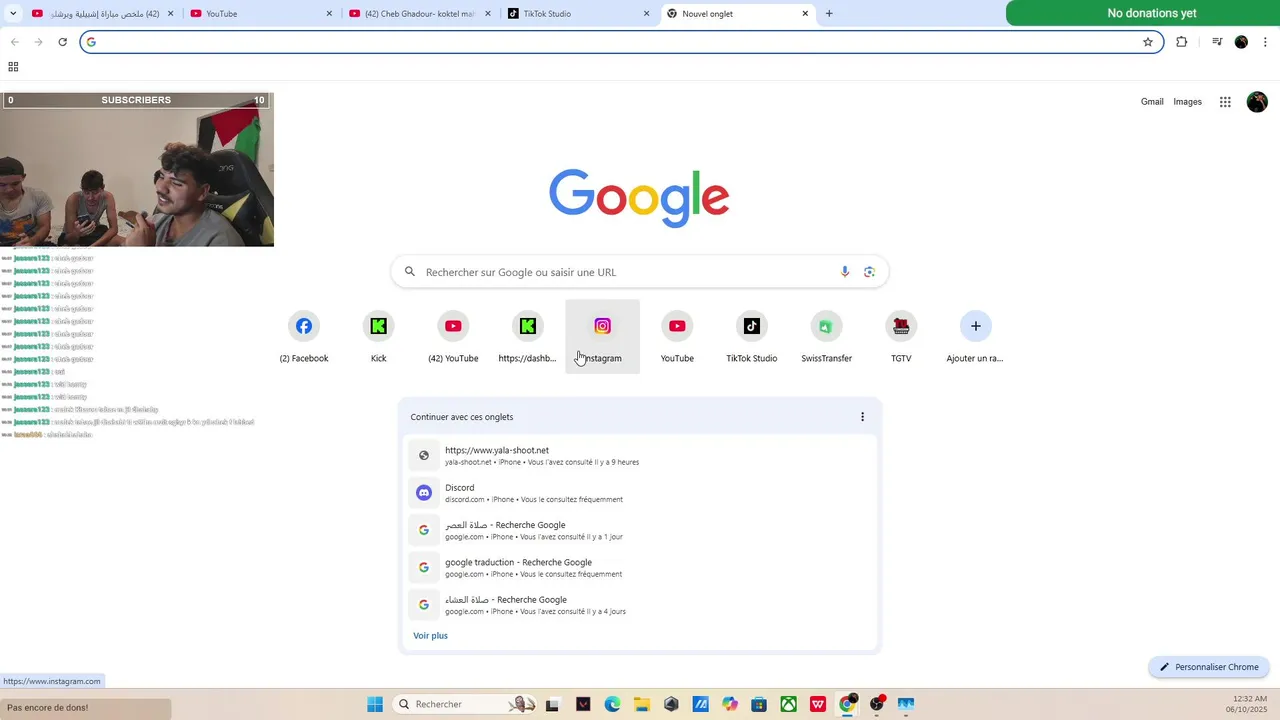Open the Windows Start menu

pyautogui.click(x=375, y=704)
